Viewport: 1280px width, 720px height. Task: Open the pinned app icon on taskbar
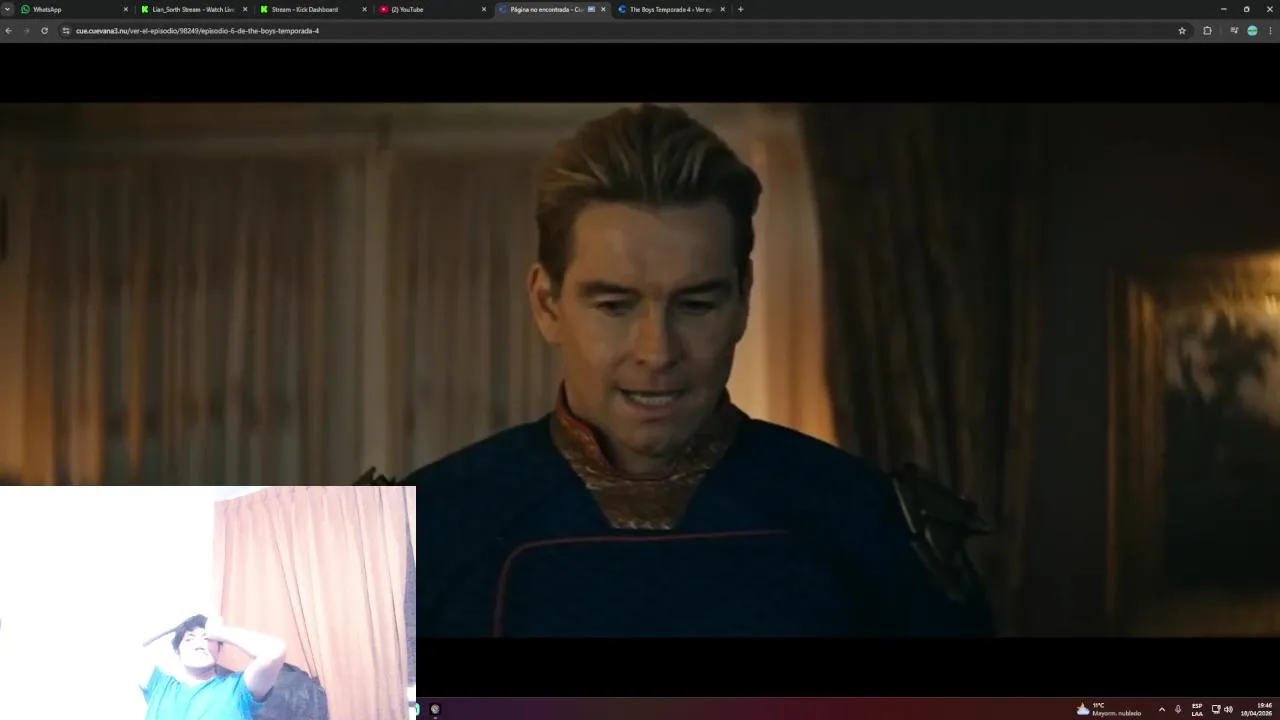tap(435, 709)
